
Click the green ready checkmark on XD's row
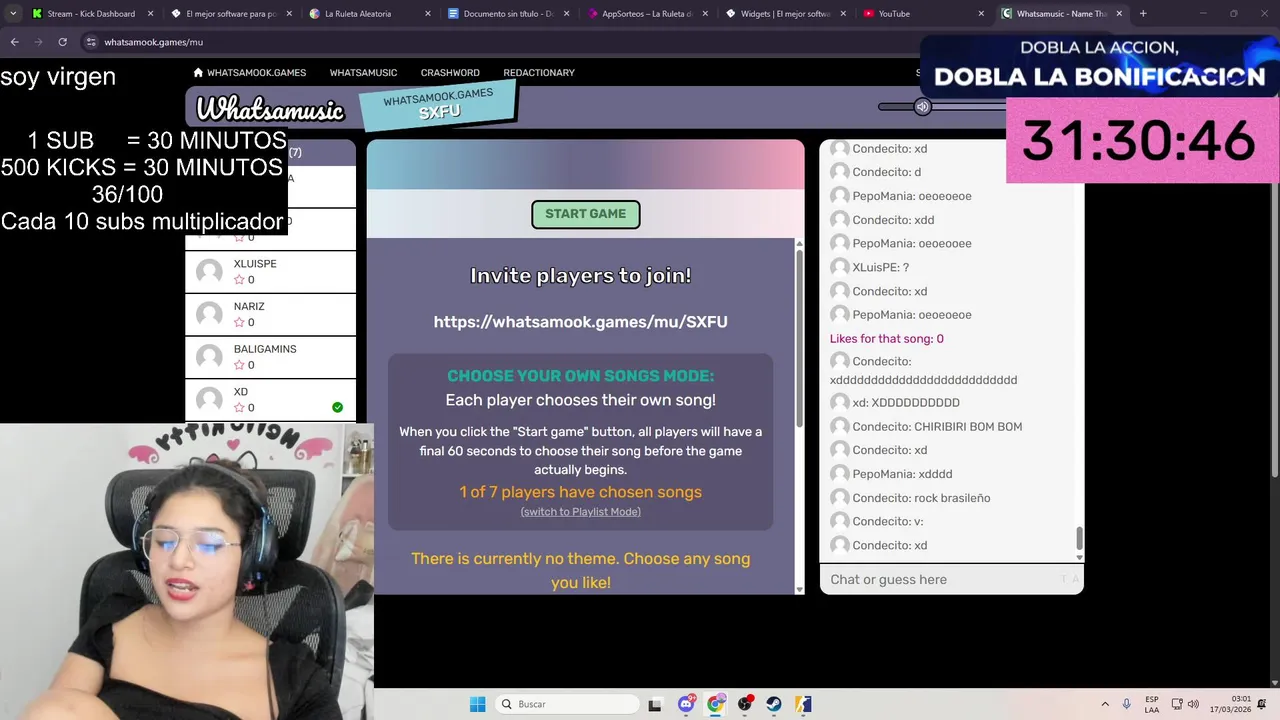tap(337, 407)
